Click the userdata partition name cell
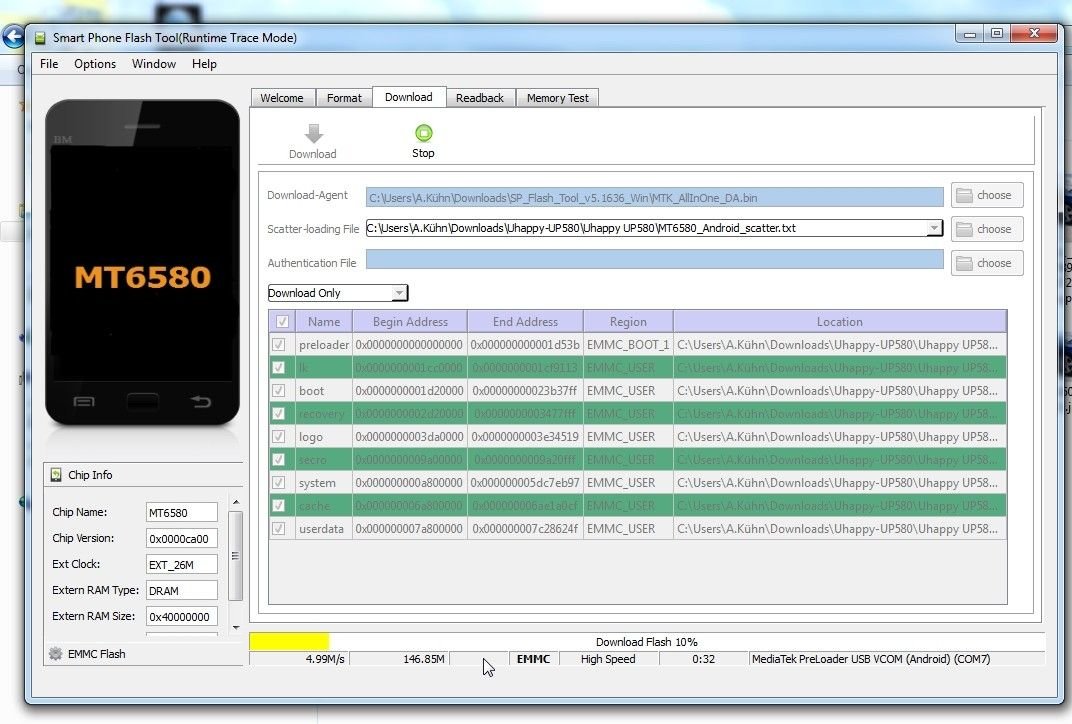 tap(323, 528)
